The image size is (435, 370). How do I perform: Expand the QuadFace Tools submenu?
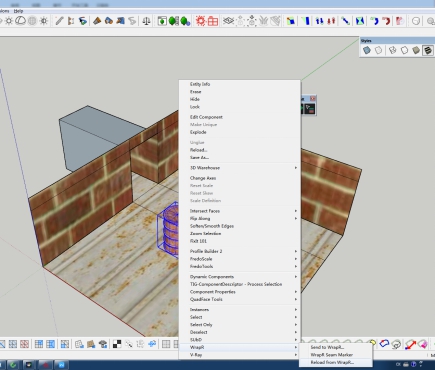pyautogui.click(x=240, y=299)
